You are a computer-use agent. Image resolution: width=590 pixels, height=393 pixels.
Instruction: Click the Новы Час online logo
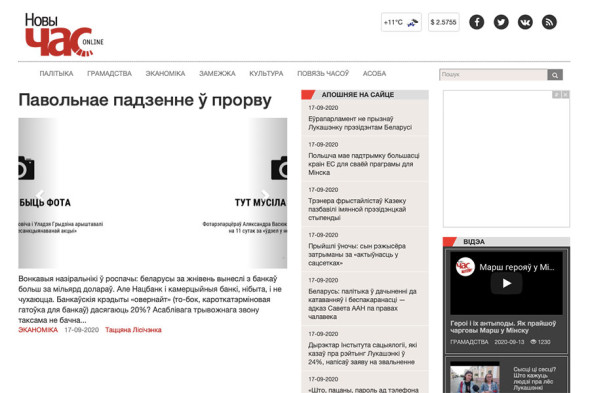tap(64, 35)
